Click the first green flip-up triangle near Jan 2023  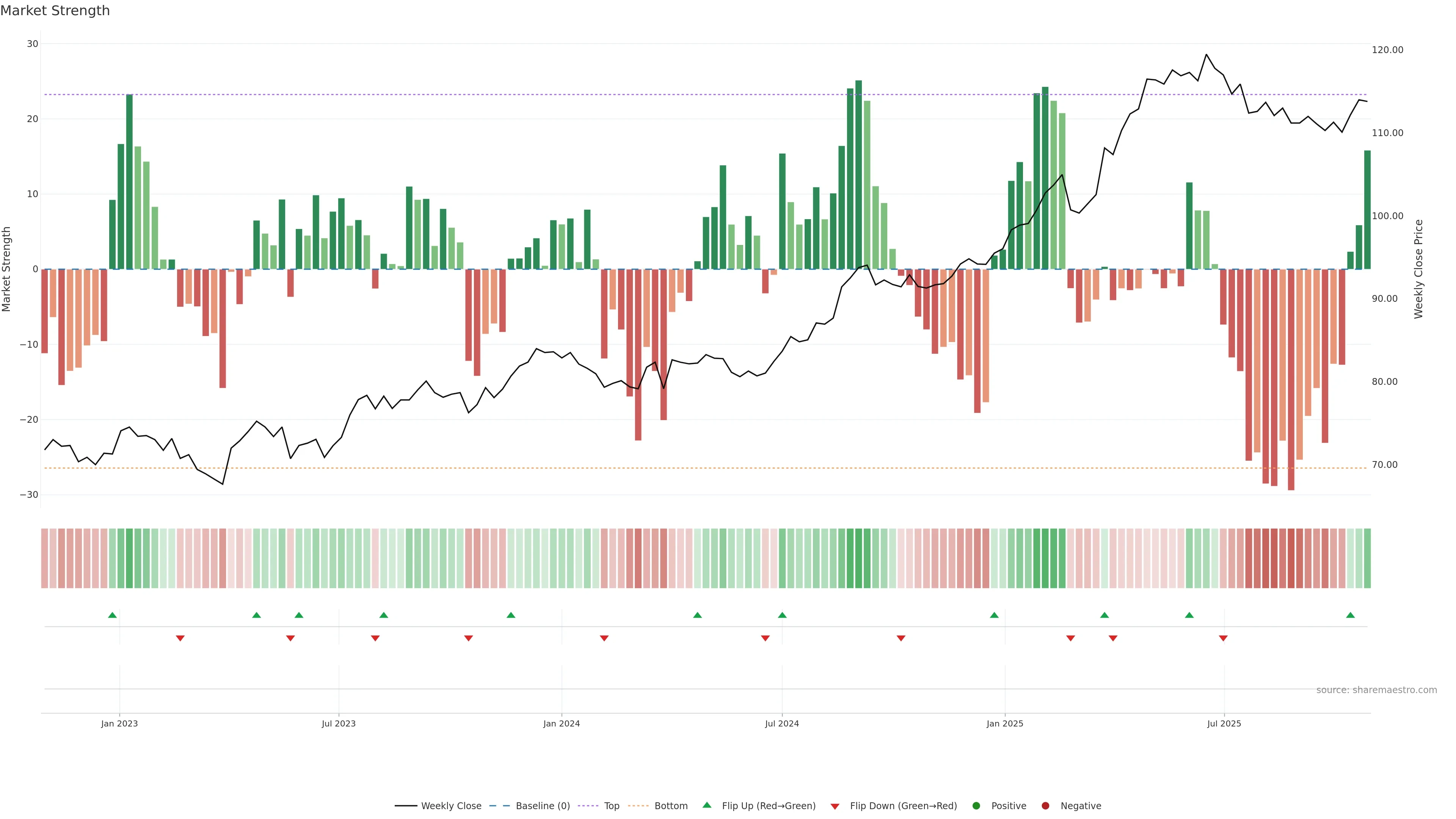pos(113,615)
